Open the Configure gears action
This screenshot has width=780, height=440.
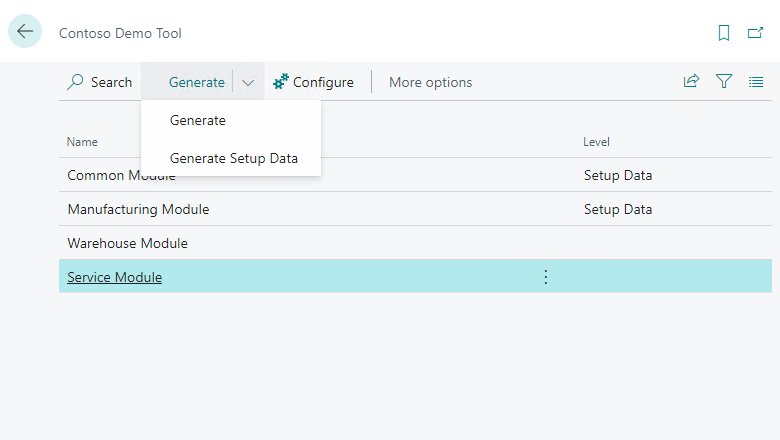pyautogui.click(x=313, y=82)
